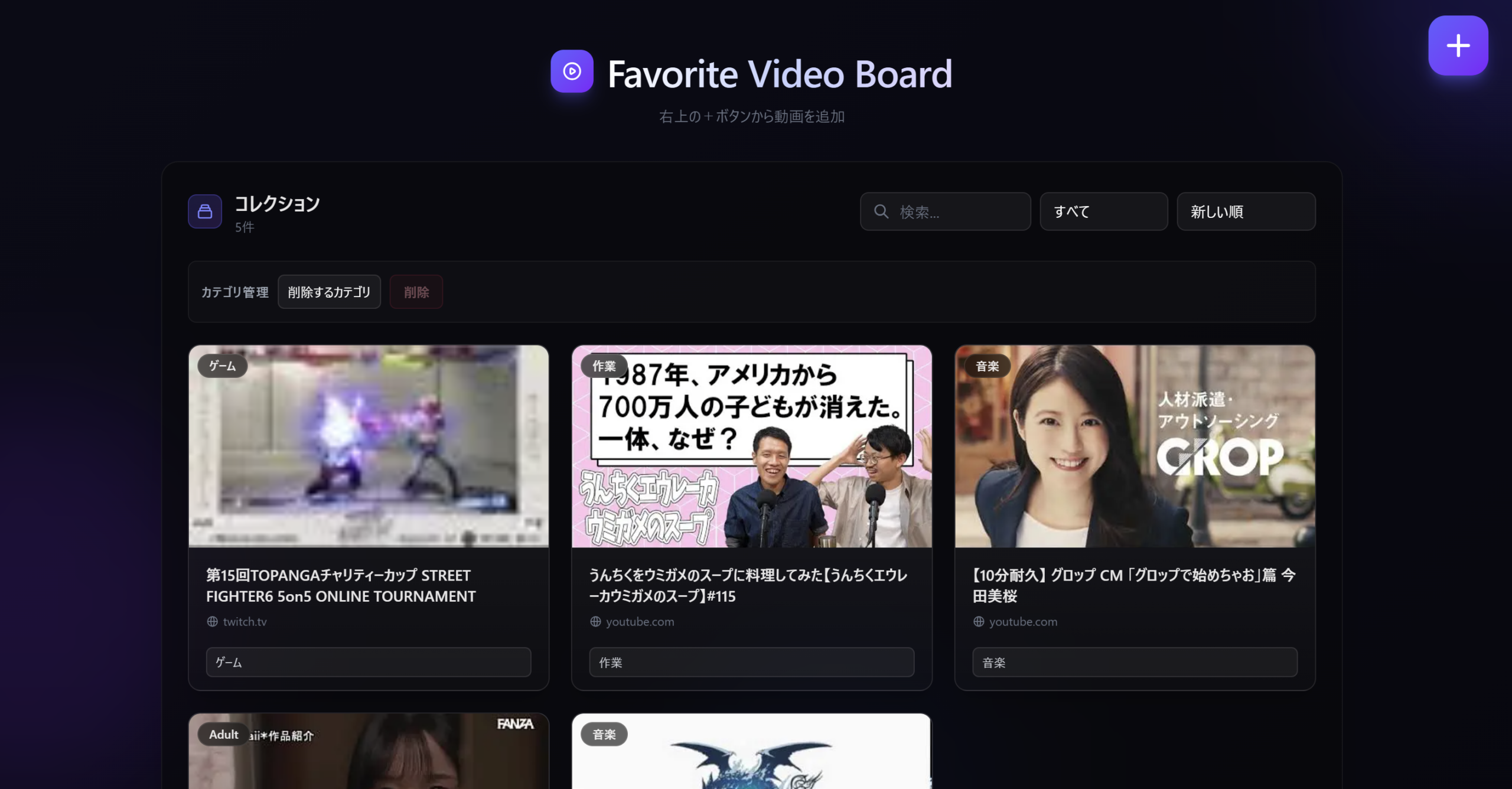Image resolution: width=1512 pixels, height=789 pixels.
Task: Click the 作業 badge on second thumbnail
Action: 604,366
